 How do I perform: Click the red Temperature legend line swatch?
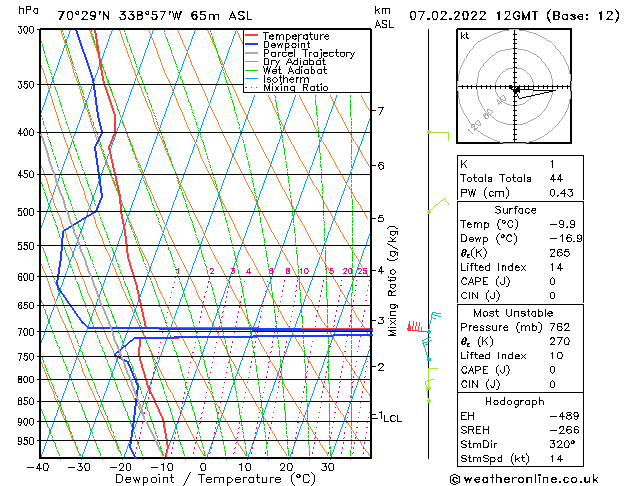point(252,35)
